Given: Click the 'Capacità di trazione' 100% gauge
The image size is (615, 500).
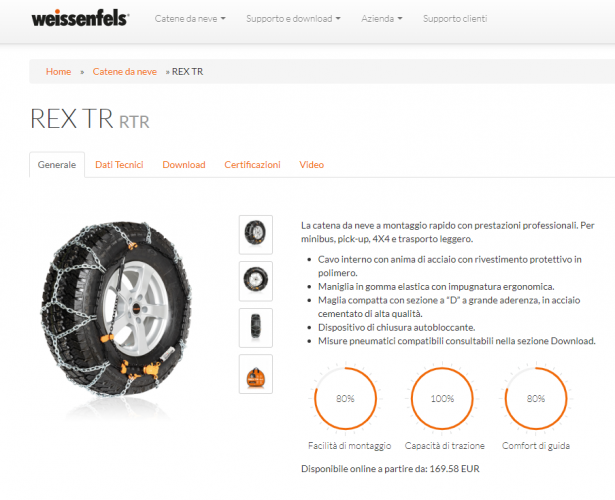Looking at the screenshot, I should [442, 398].
